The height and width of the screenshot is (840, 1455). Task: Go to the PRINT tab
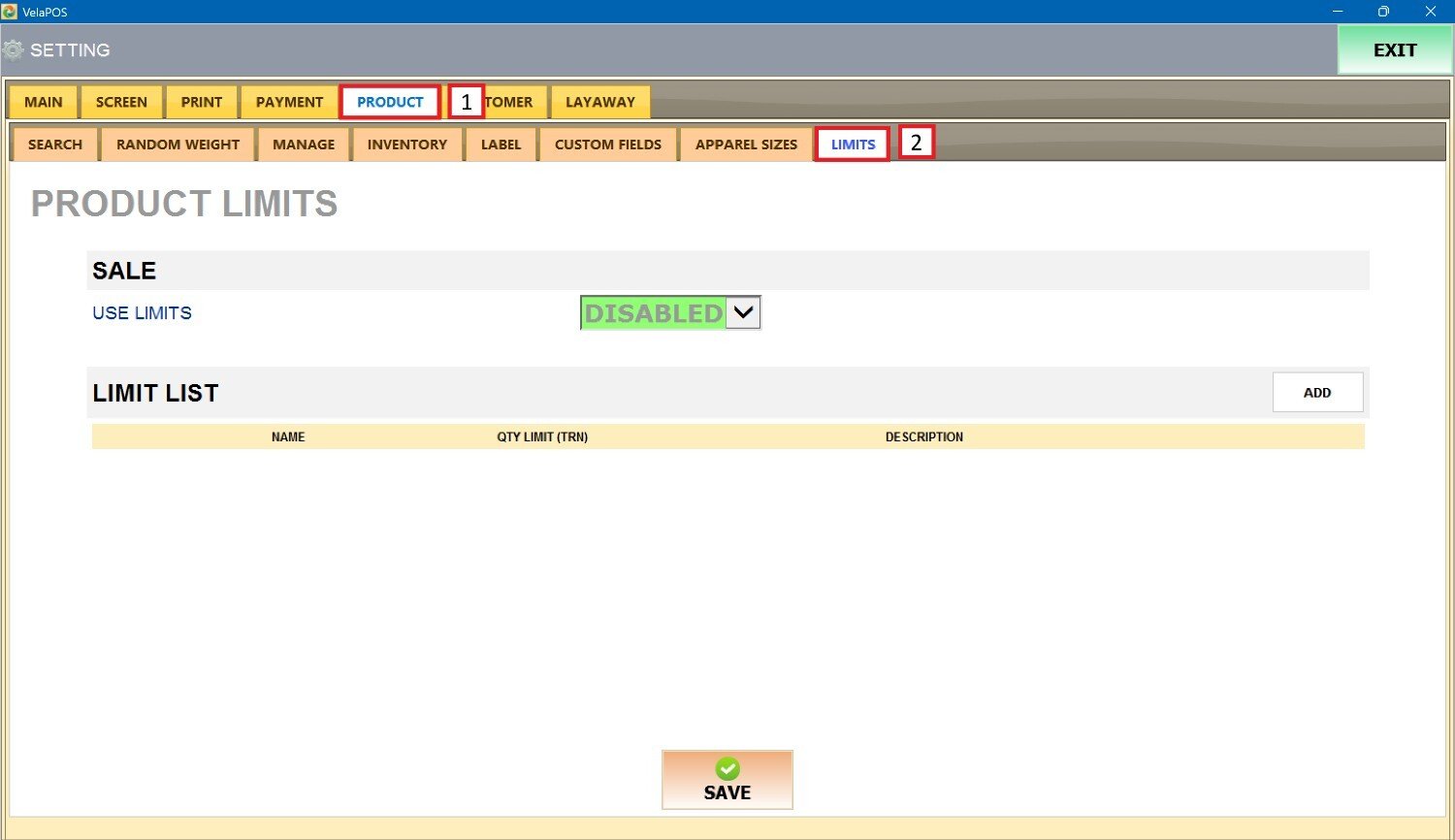pyautogui.click(x=202, y=102)
